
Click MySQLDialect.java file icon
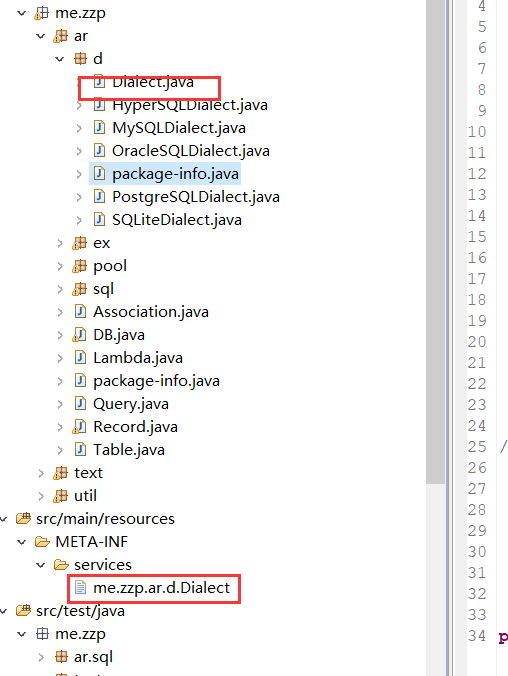point(99,128)
